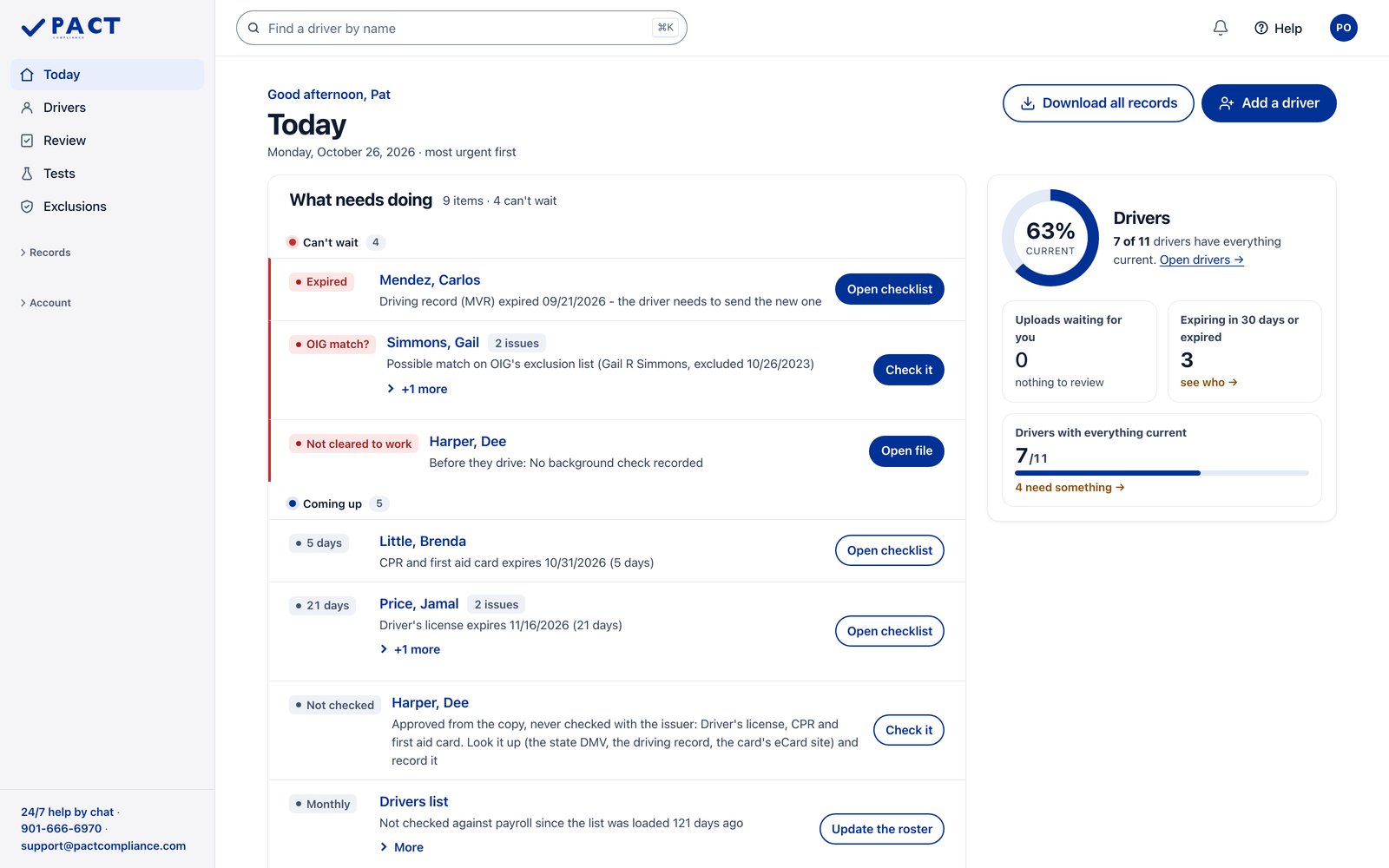Click the Review checkbox icon
Image resolution: width=1389 pixels, height=868 pixels.
[x=27, y=141]
